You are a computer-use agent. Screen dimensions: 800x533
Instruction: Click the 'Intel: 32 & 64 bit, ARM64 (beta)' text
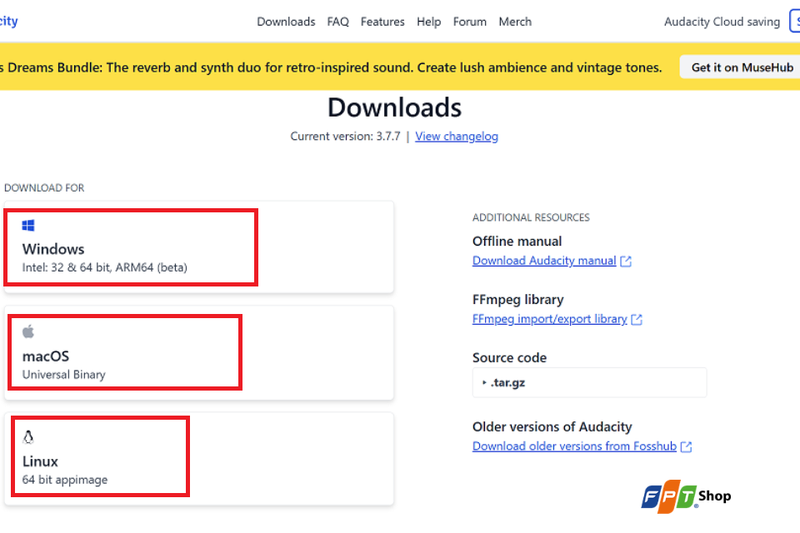(105, 267)
